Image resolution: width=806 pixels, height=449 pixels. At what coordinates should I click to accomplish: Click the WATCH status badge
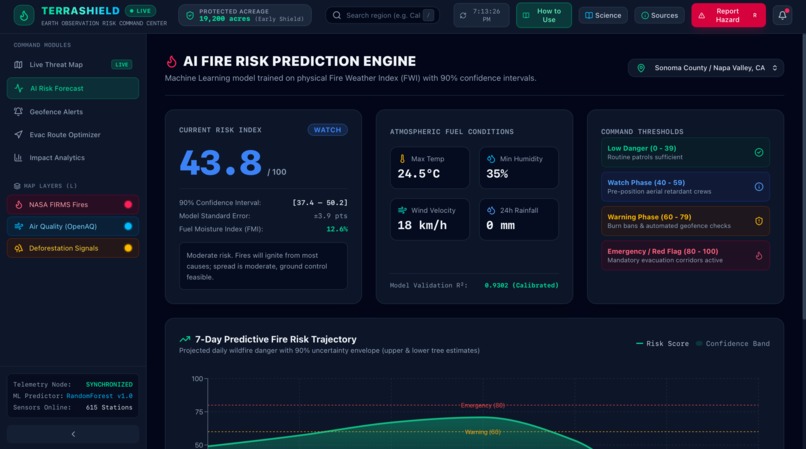click(x=327, y=130)
